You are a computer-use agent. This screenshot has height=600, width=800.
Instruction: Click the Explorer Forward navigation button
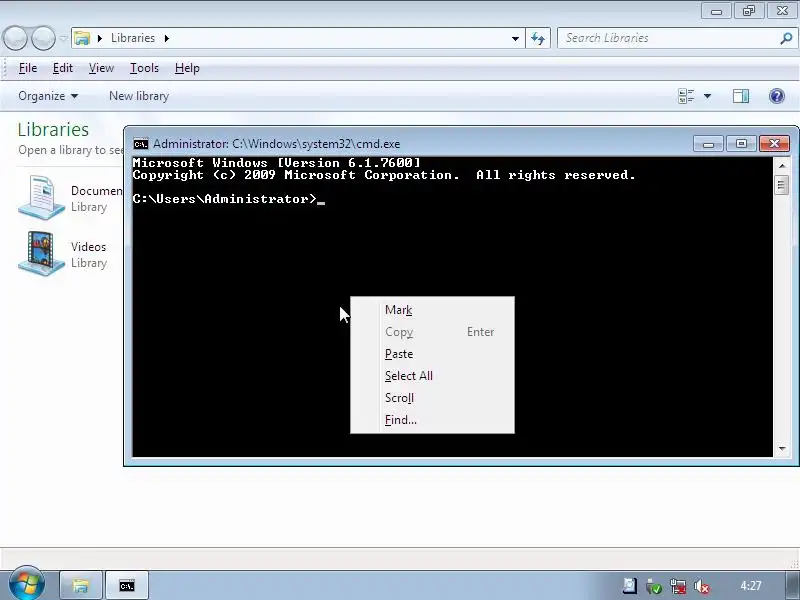[43, 38]
